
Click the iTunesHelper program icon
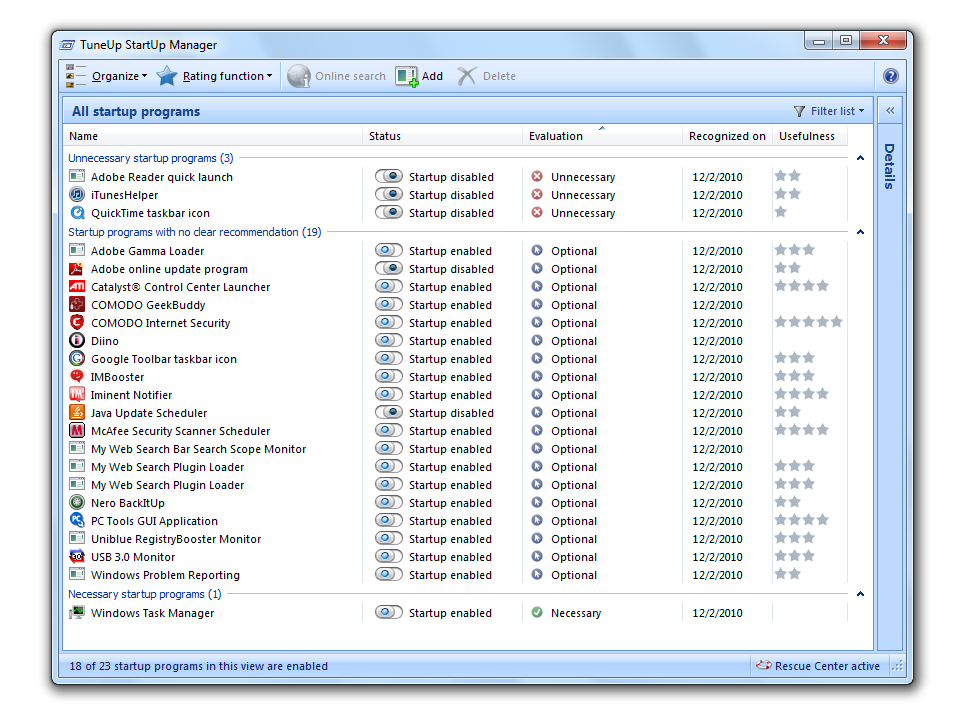coord(77,195)
